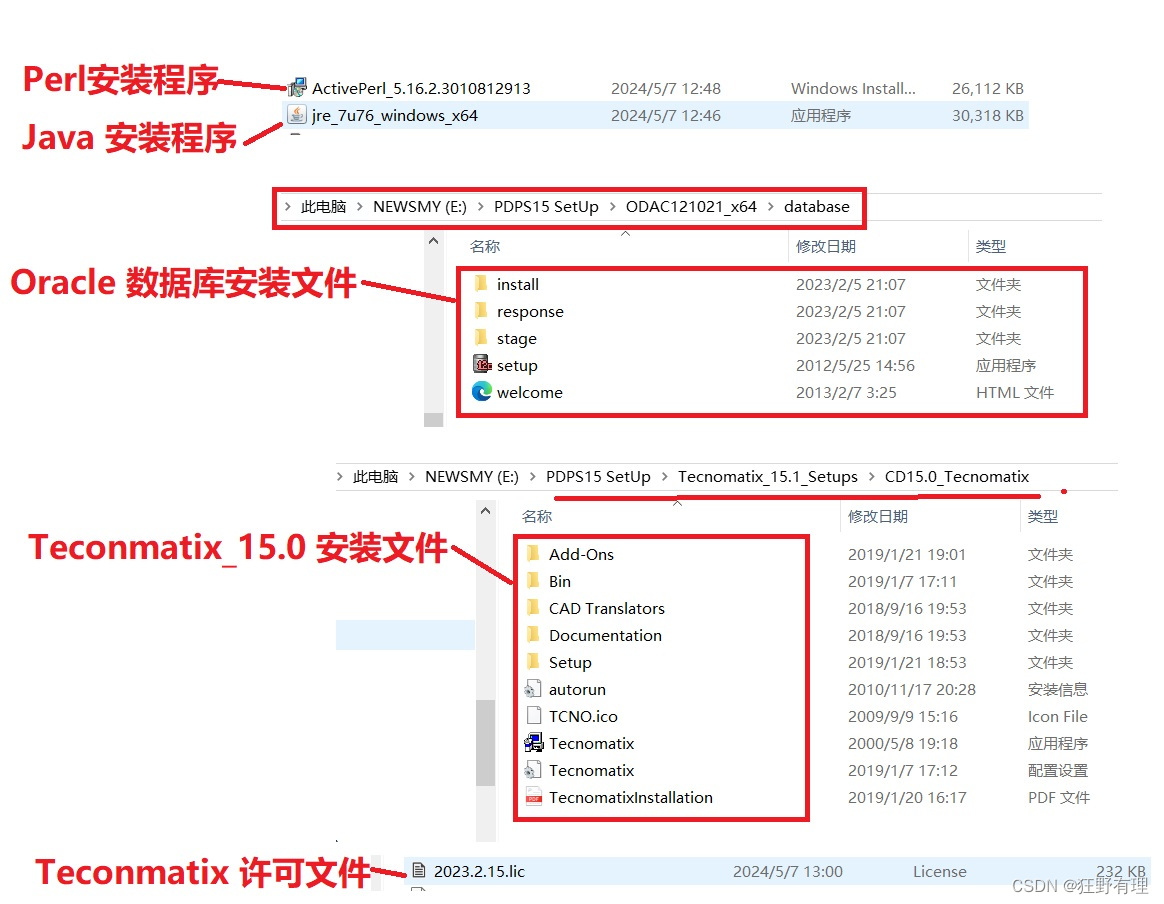Click the database breadcrumb segment
Viewport: 1164px width, 904px height.
(817, 206)
